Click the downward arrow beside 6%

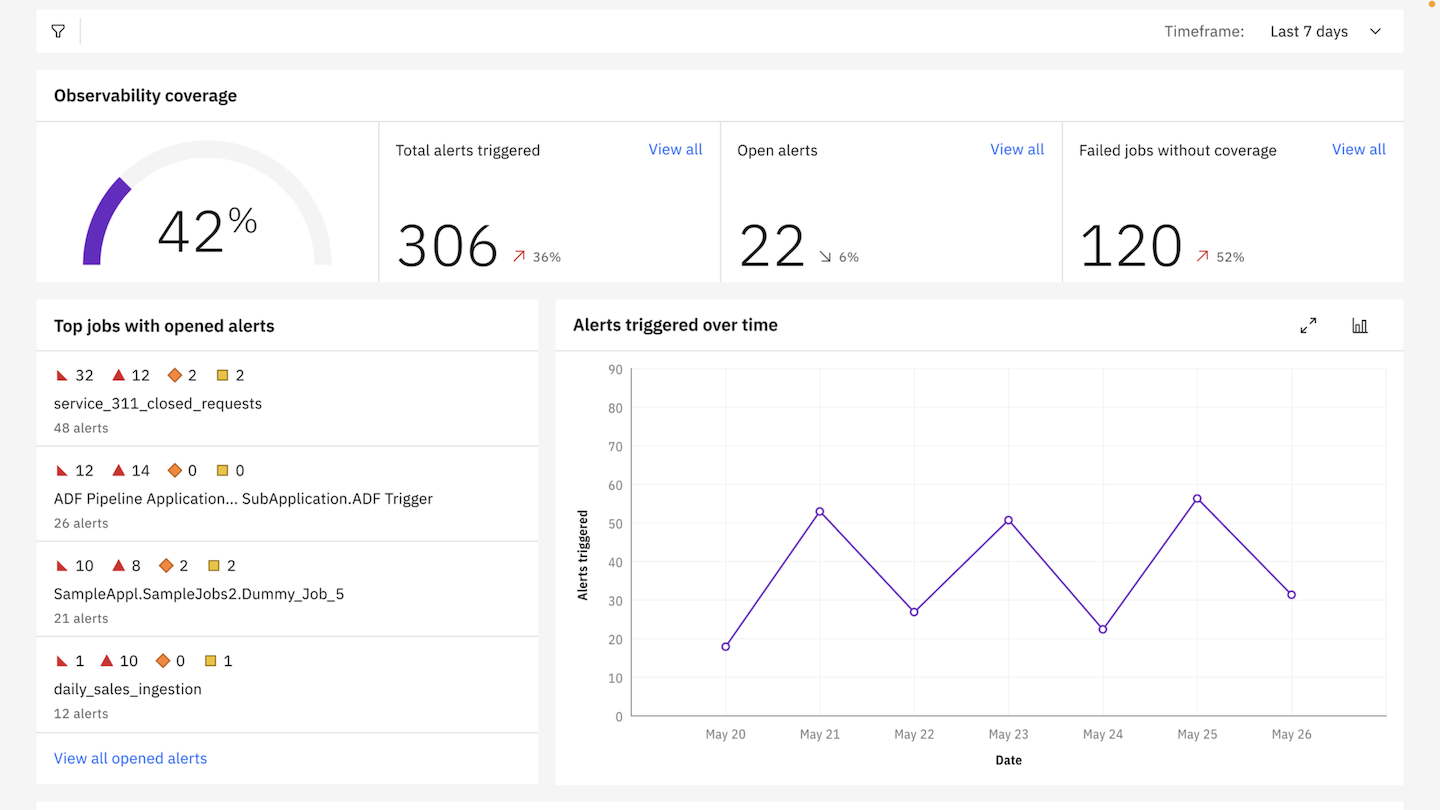(x=825, y=257)
